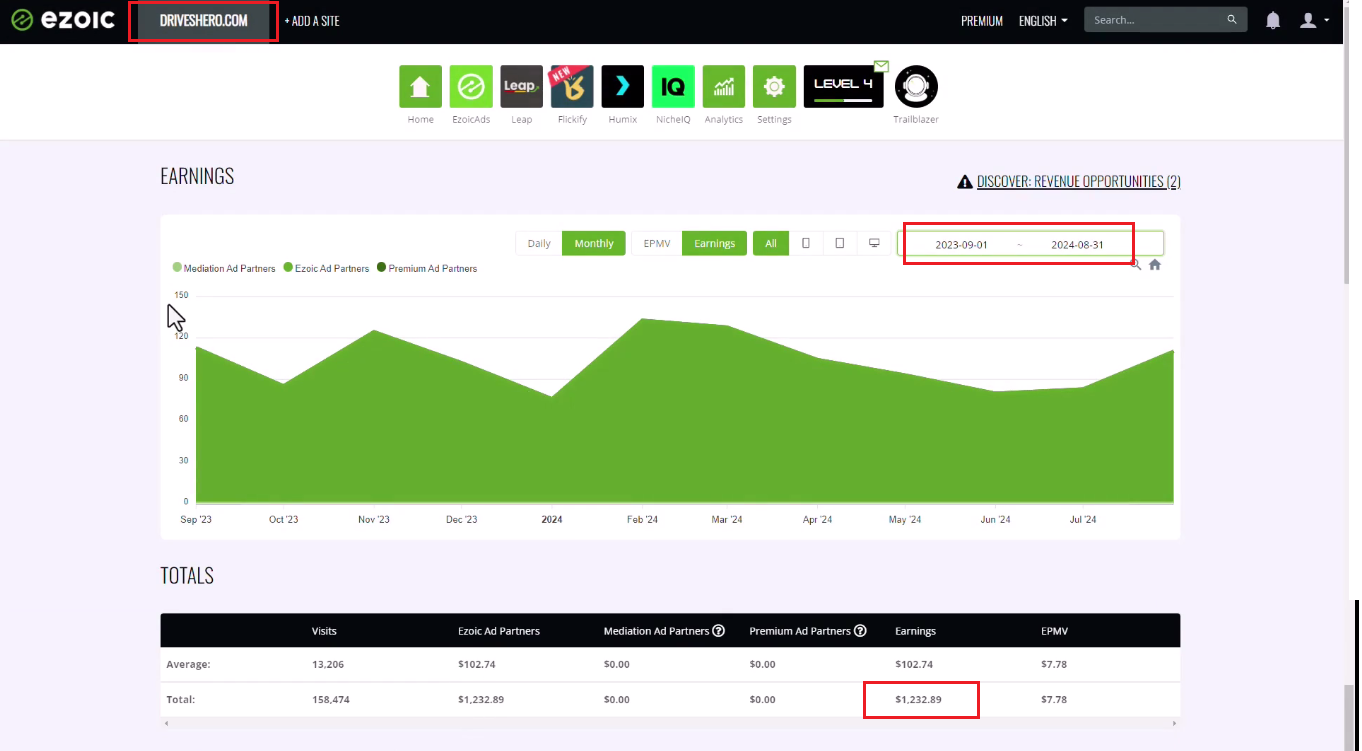Open the Home dashboard icon

coord(420,87)
